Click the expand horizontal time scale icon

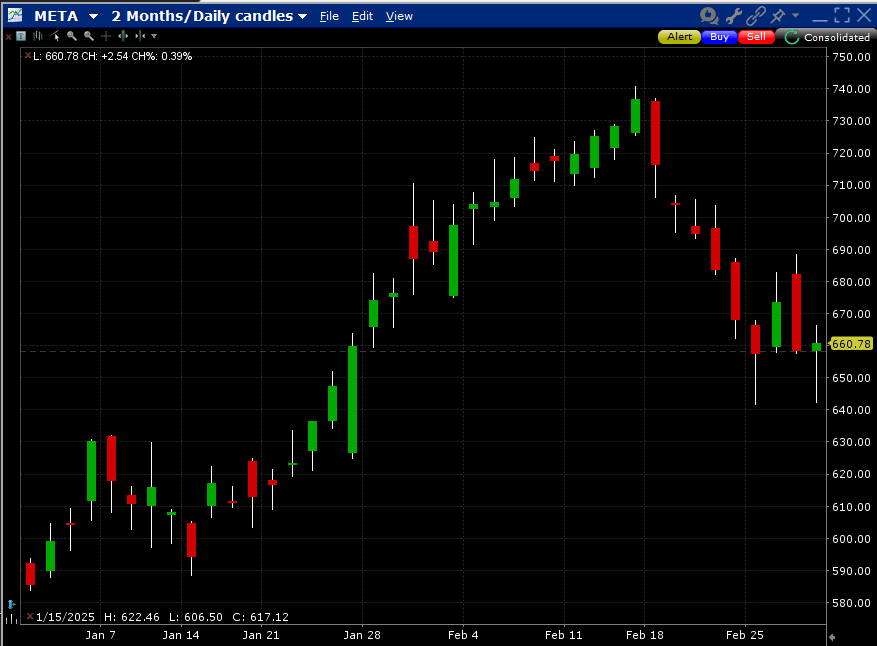click(x=123, y=36)
